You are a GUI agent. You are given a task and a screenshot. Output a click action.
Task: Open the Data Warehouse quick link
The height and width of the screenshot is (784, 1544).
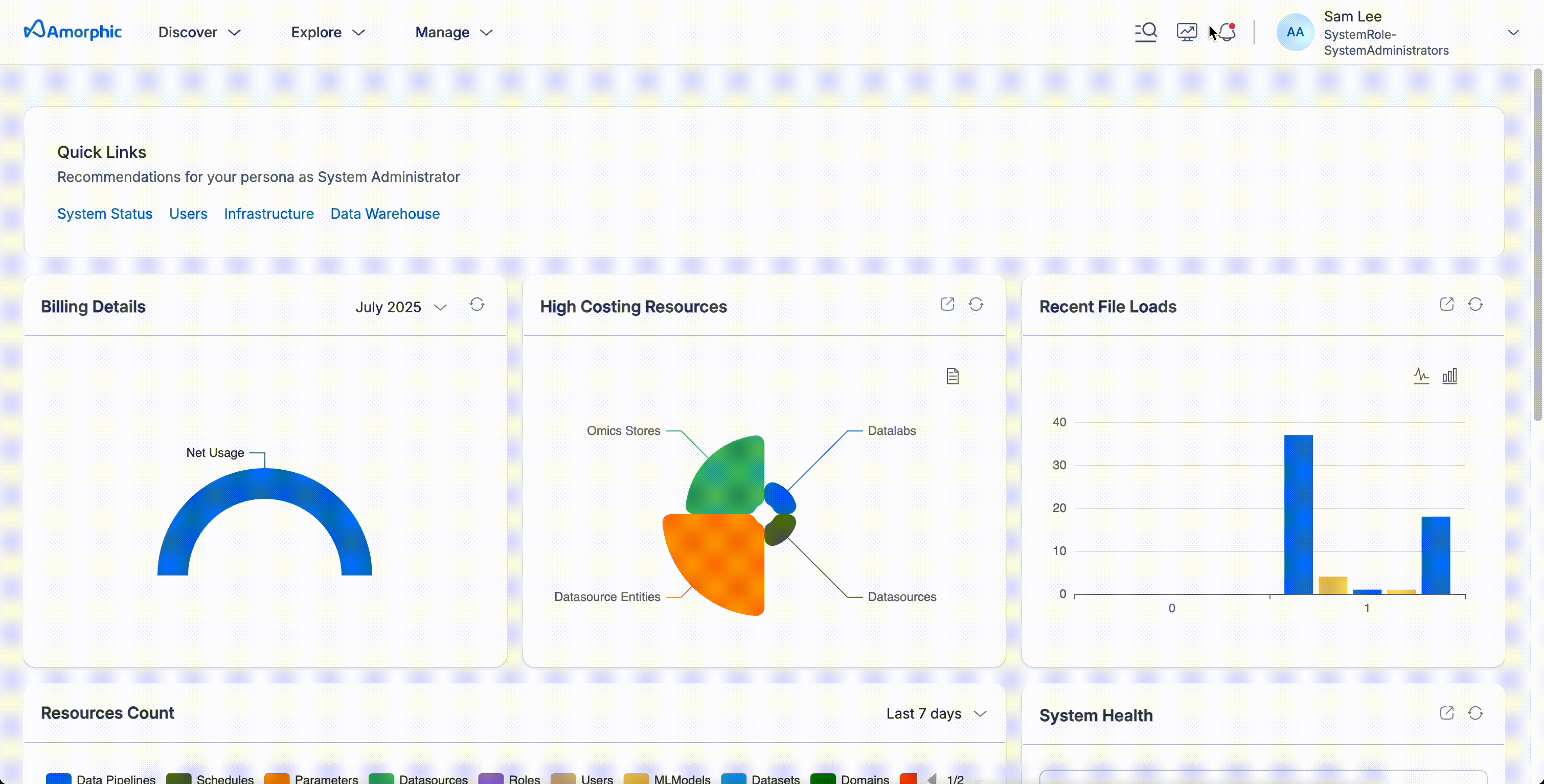click(x=385, y=214)
